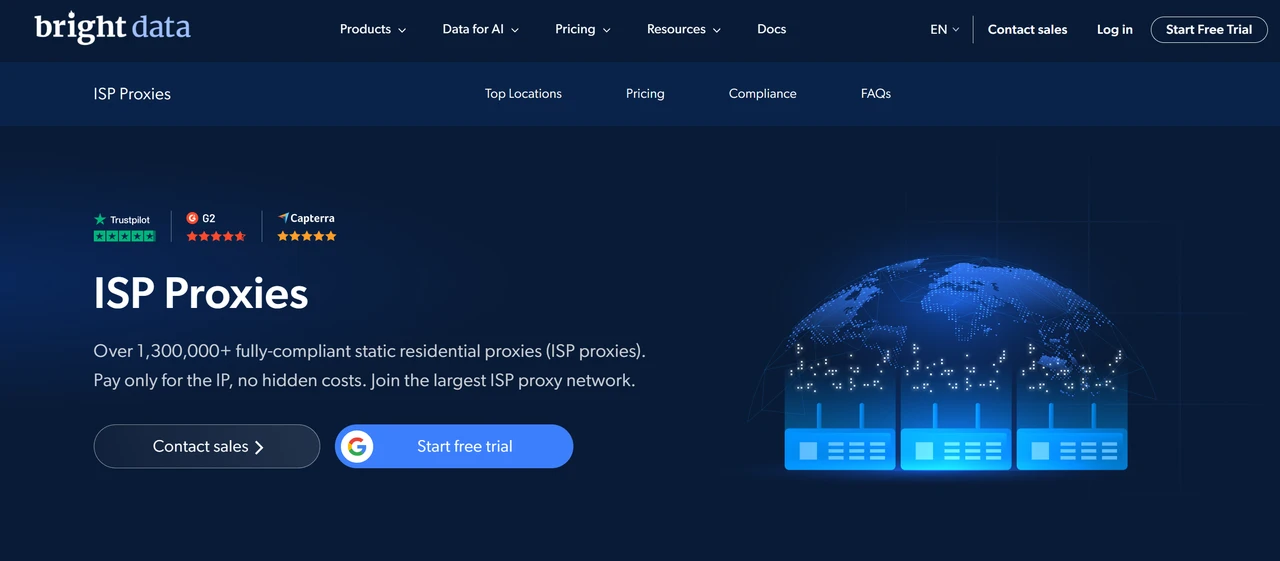
Task: Expand the Products dropdown menu
Action: point(373,29)
